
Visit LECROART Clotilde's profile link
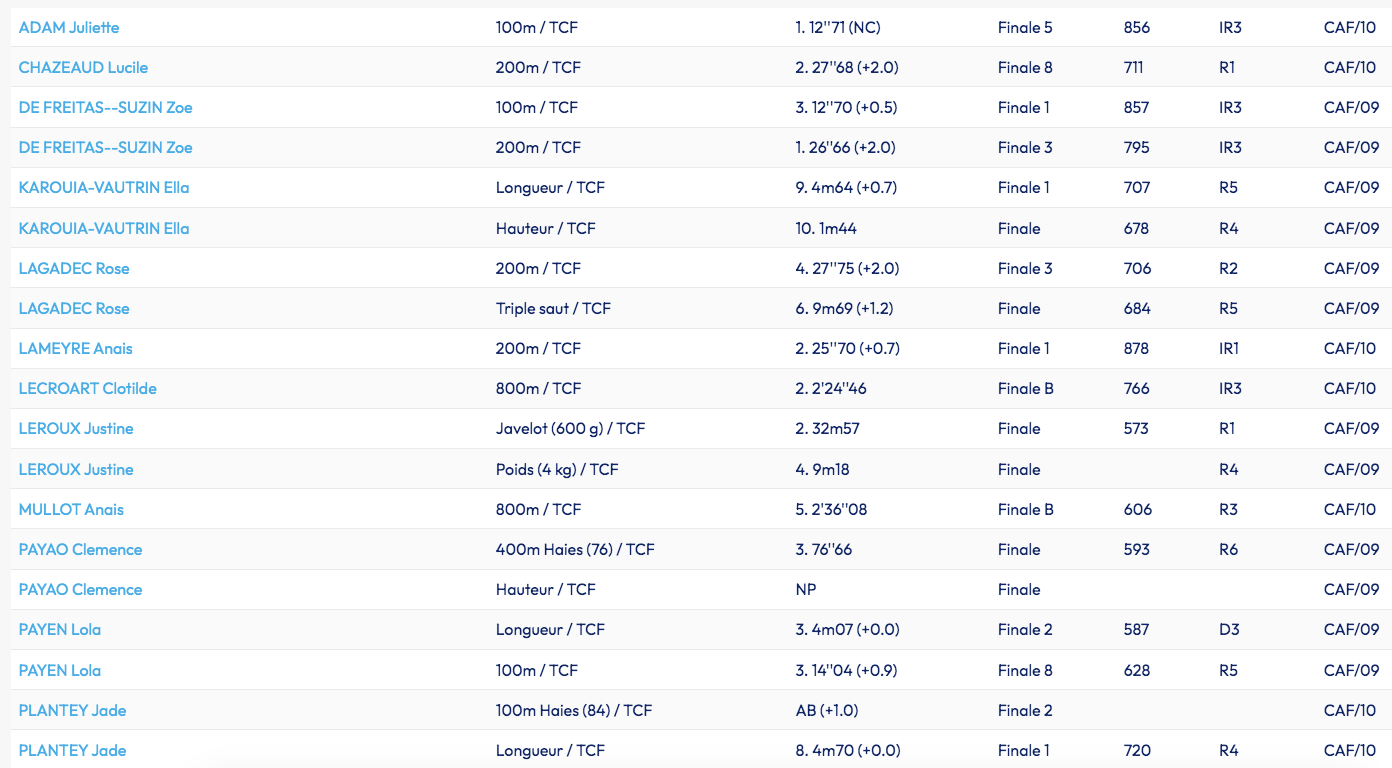tap(88, 388)
